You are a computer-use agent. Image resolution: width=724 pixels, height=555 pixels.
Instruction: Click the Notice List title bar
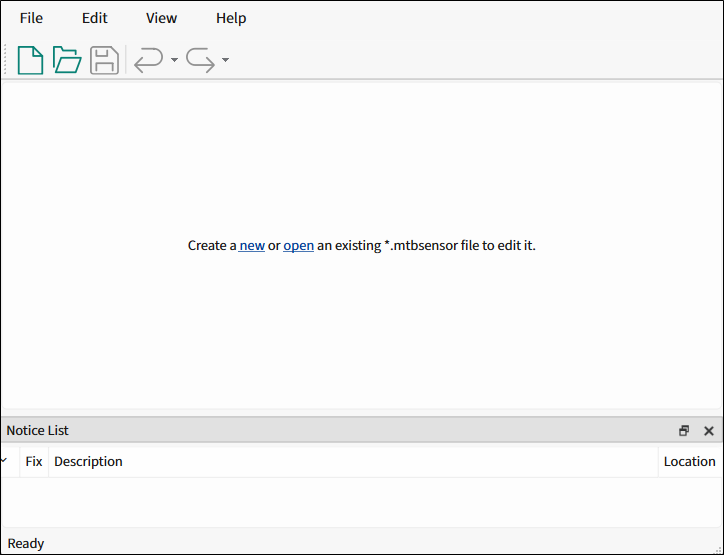(x=300, y=431)
